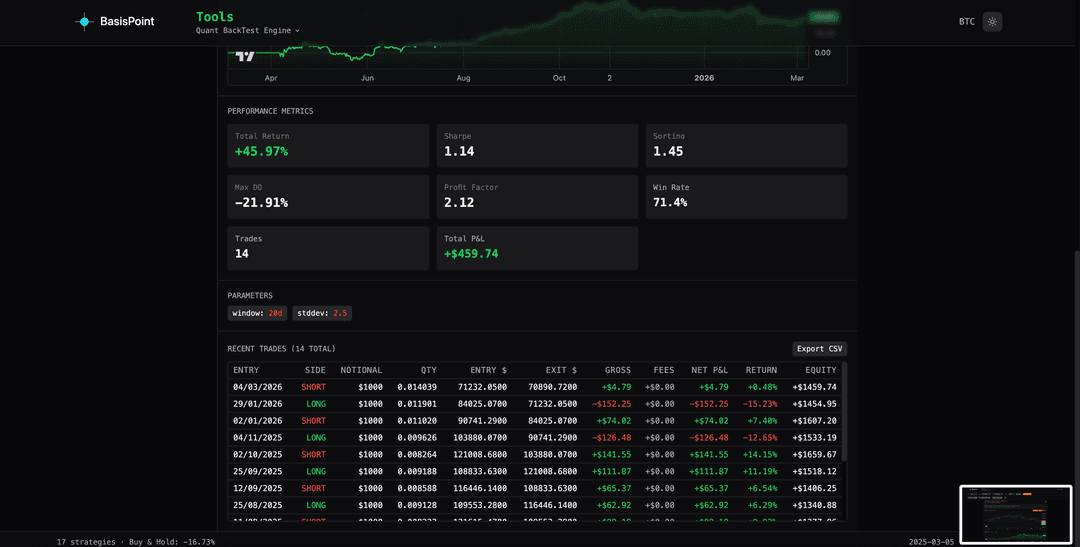Viewport: 1080px width, 547px height.
Task: Click the window: 20d parameter chip
Action: (x=258, y=313)
